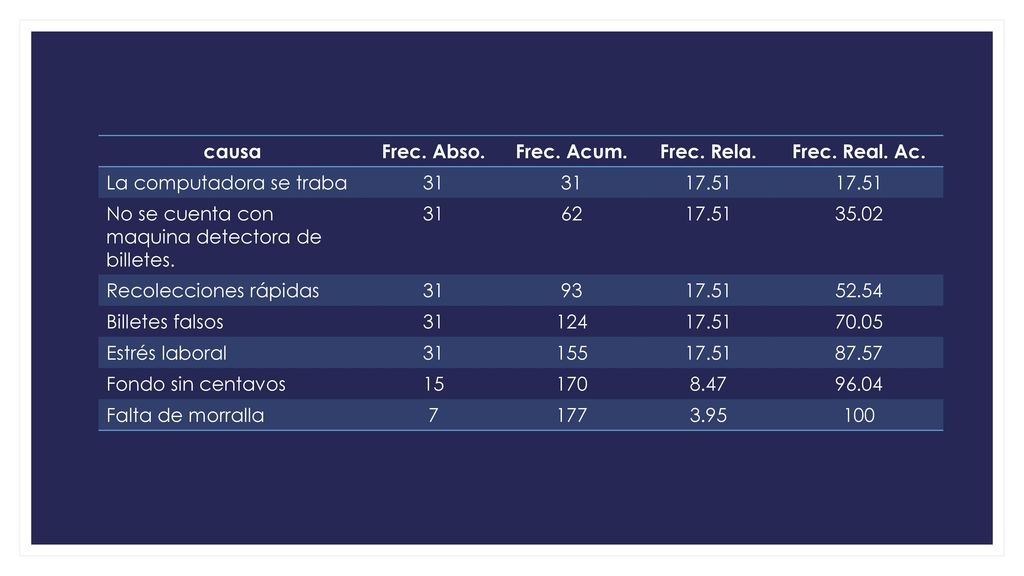Click the 'Frec. Acum.' header cell
The image size is (1024, 576).
(571, 152)
